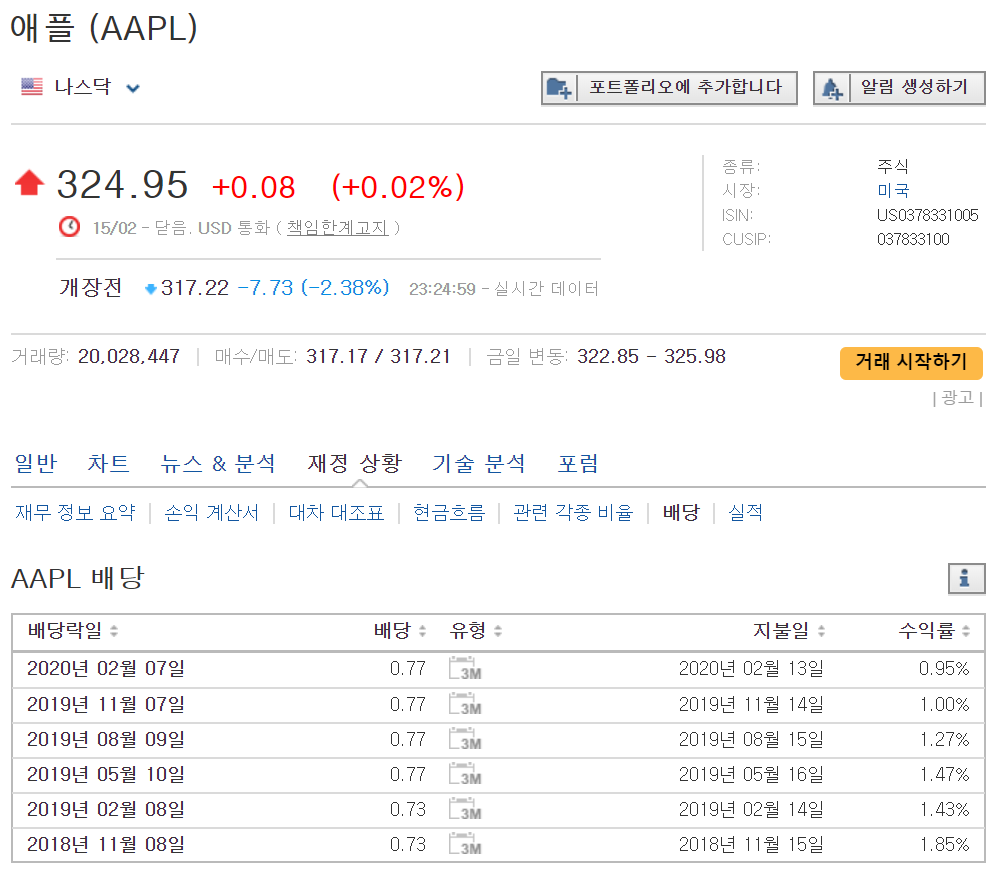Switch to the 차트 tab
The image size is (994, 881).
[108, 463]
